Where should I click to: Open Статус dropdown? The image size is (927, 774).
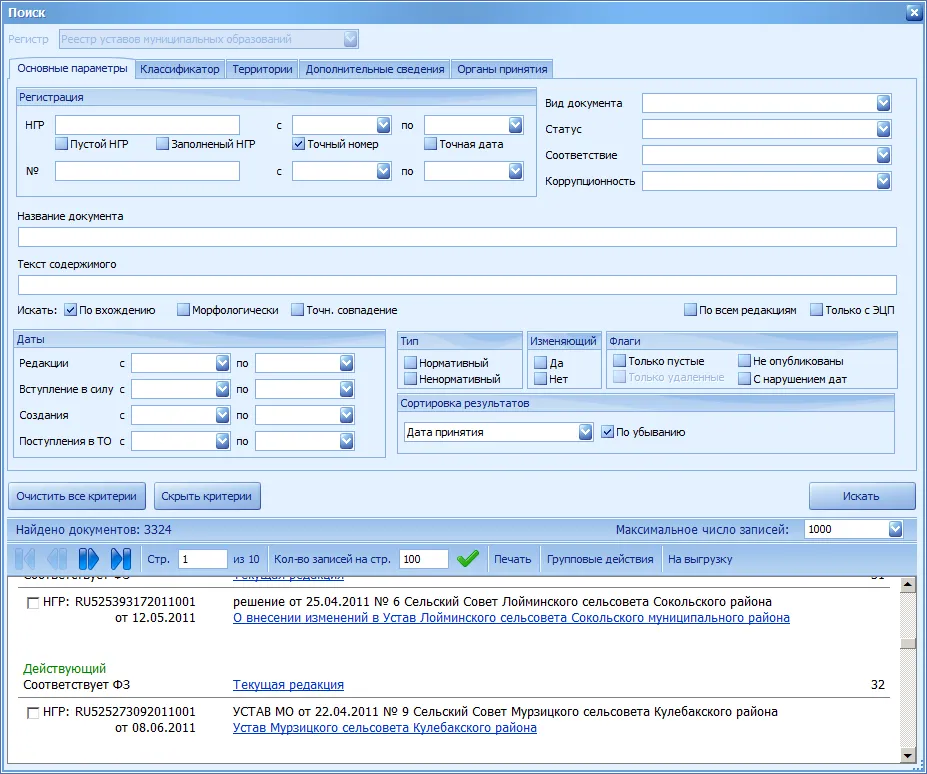tap(883, 129)
